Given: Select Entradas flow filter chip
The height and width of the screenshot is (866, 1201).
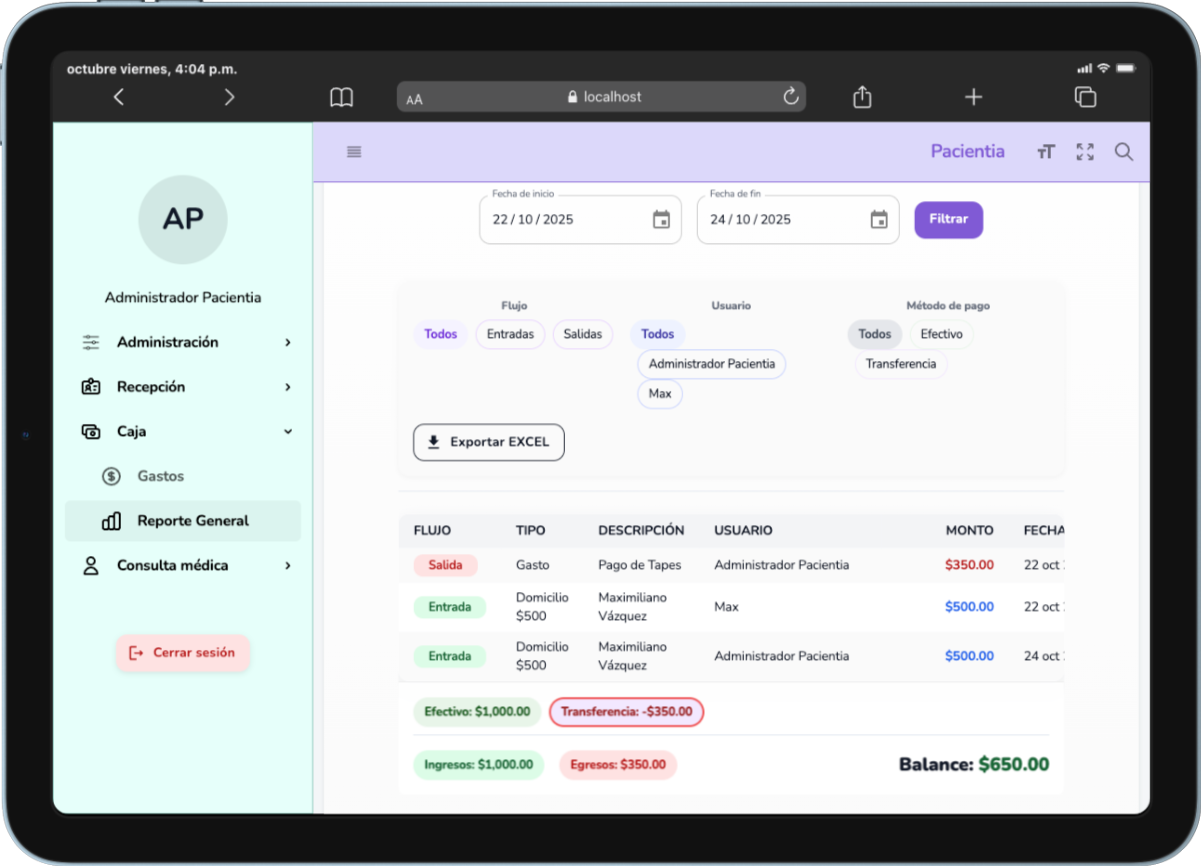Looking at the screenshot, I should 510,334.
